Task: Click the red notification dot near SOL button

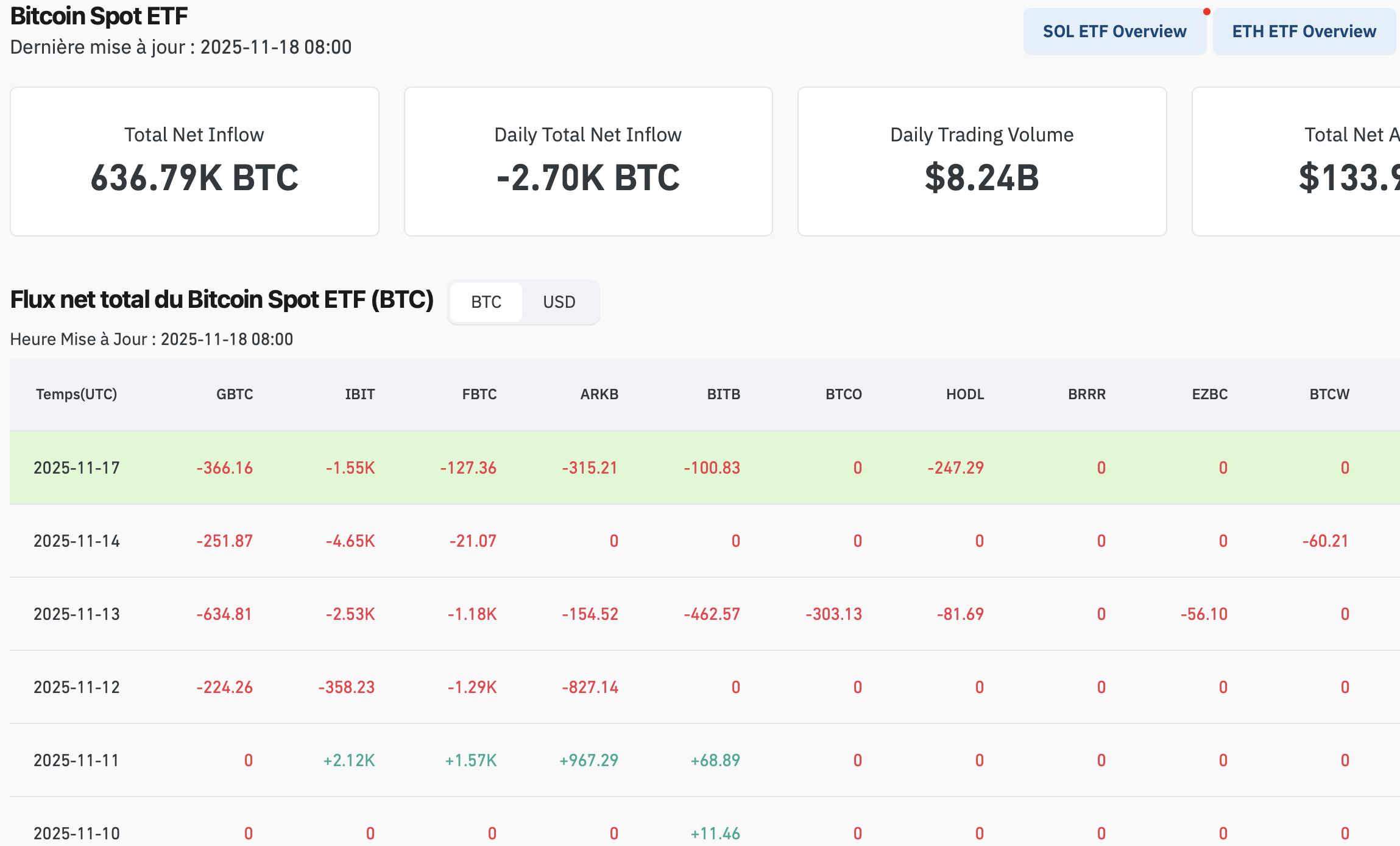Action: click(x=1206, y=12)
